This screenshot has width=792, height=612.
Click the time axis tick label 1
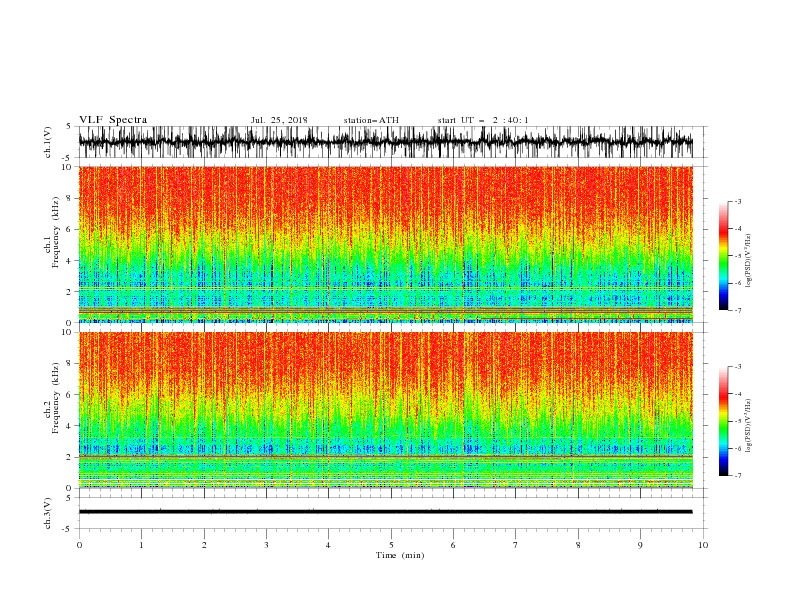(x=141, y=545)
